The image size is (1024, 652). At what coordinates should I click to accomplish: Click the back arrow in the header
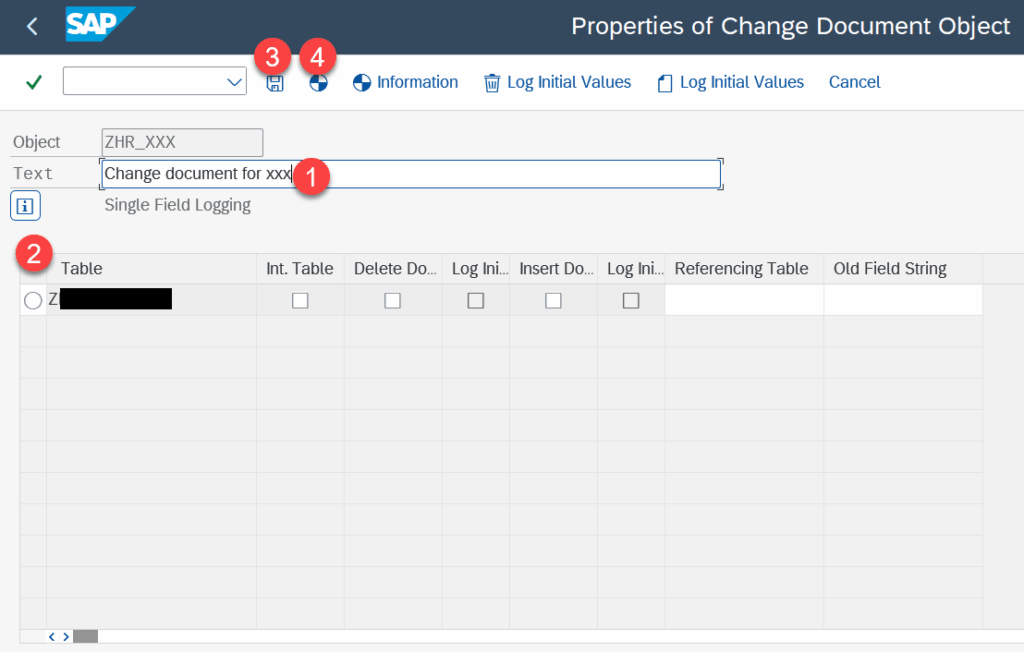tap(33, 27)
